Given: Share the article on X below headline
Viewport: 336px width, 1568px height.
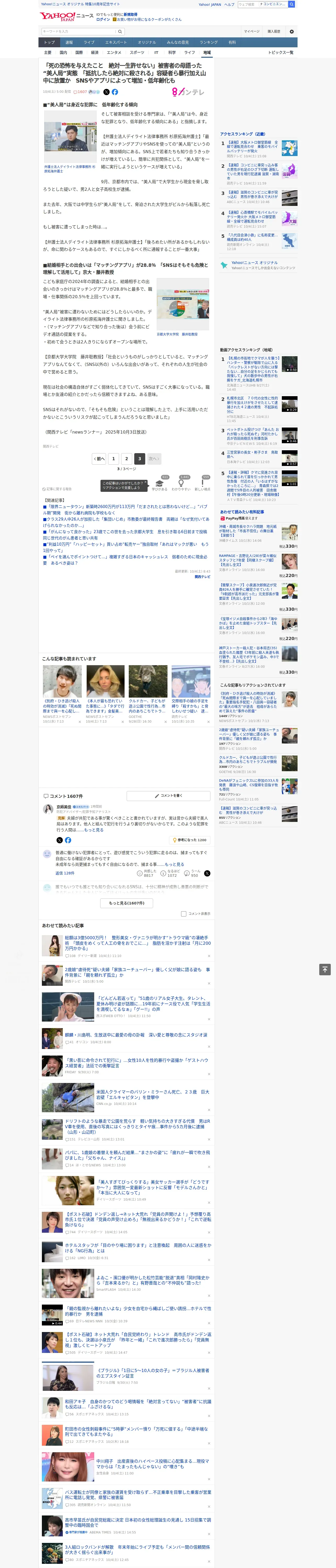Looking at the screenshot, I should click(x=106, y=92).
